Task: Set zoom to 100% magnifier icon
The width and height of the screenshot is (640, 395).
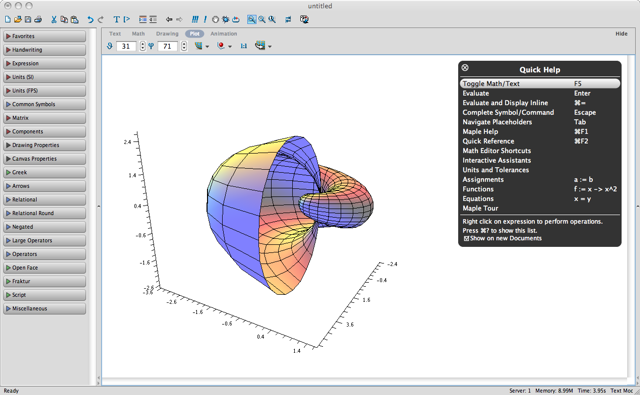Action: pos(251,19)
